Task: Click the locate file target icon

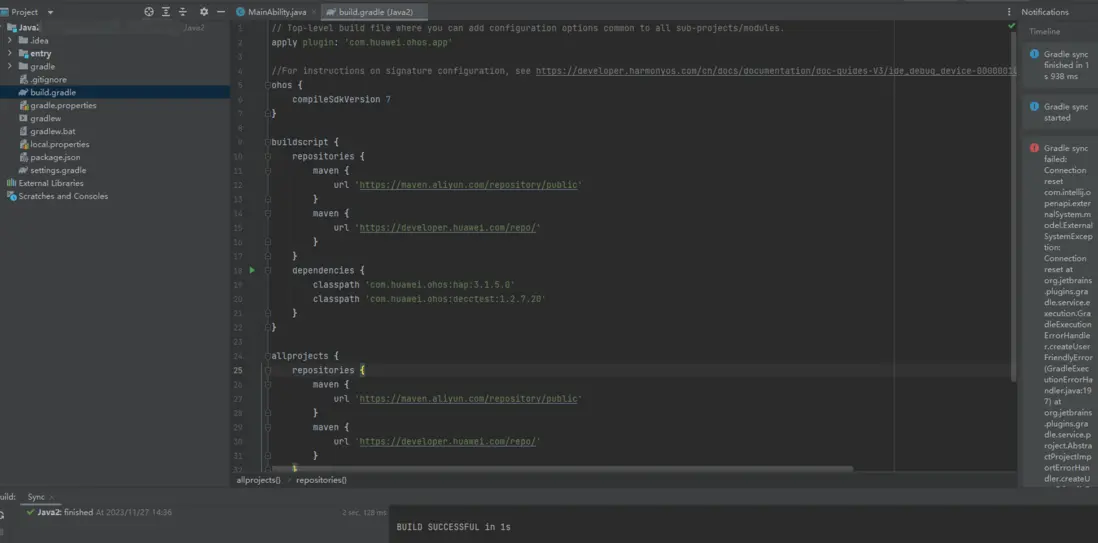Action: point(148,12)
